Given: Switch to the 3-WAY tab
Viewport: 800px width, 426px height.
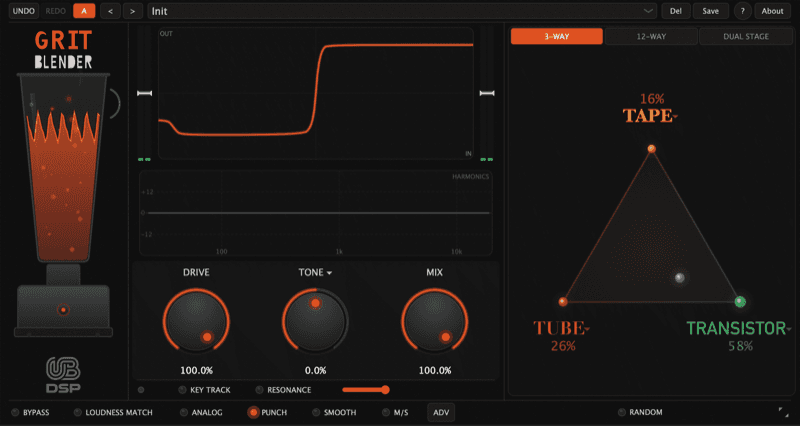Looking at the screenshot, I should tap(557, 36).
